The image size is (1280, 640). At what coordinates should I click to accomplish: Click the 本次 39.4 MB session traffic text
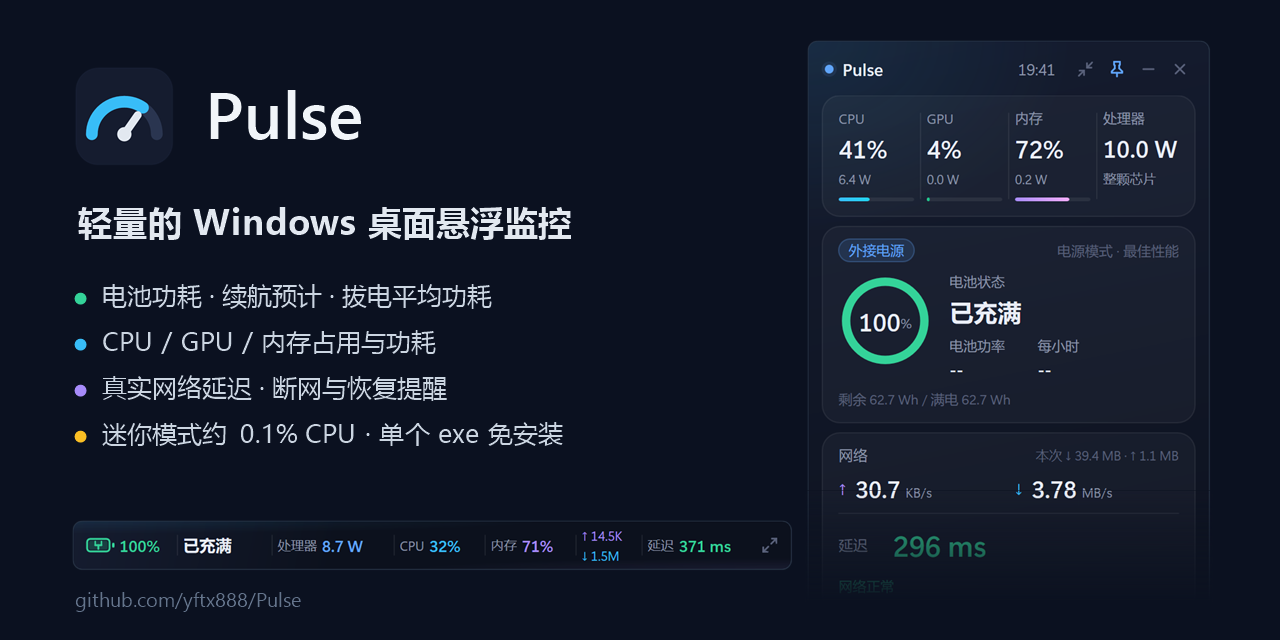point(1107,456)
